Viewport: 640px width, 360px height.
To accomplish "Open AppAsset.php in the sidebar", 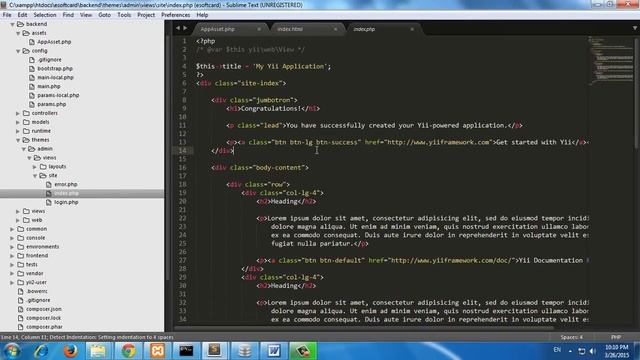I will tap(54, 42).
